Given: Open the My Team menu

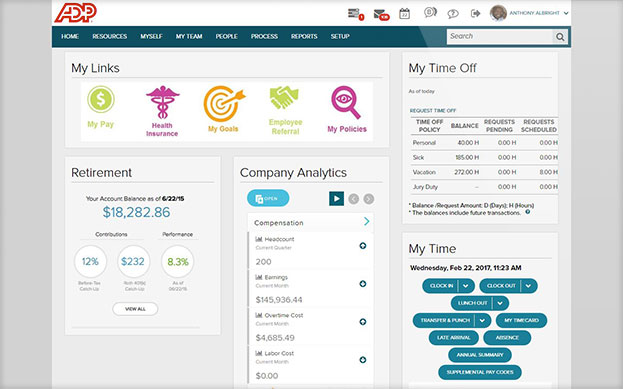Looking at the screenshot, I should (189, 36).
